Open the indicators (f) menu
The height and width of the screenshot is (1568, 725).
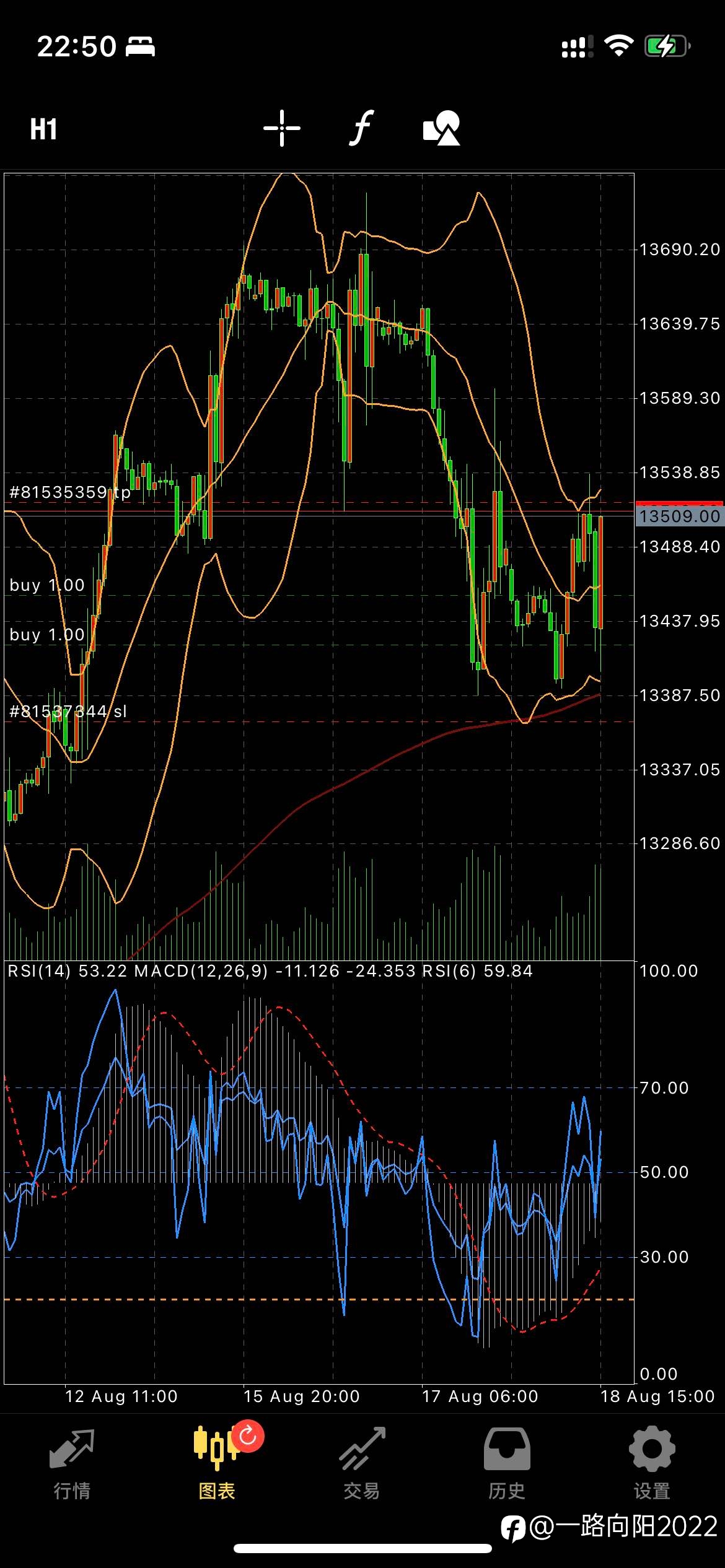[x=361, y=128]
